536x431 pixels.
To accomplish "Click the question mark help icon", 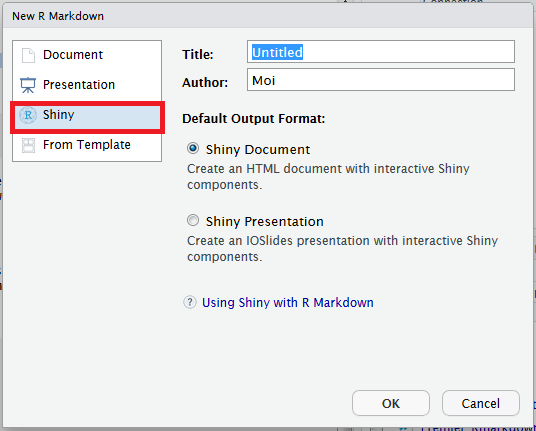I will (190, 302).
